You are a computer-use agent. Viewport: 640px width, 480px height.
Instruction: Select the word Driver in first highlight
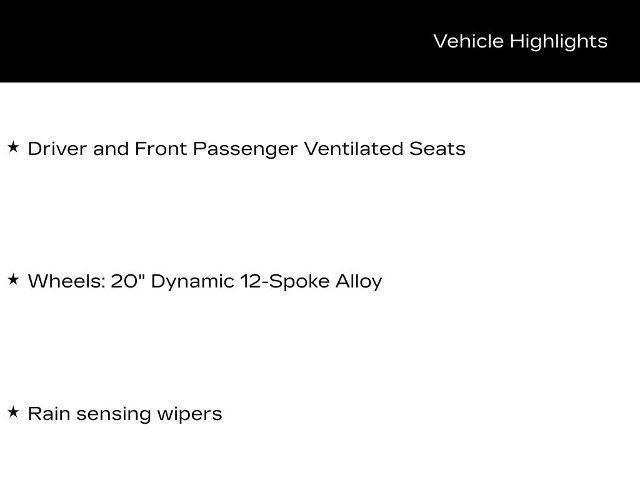click(x=57, y=149)
